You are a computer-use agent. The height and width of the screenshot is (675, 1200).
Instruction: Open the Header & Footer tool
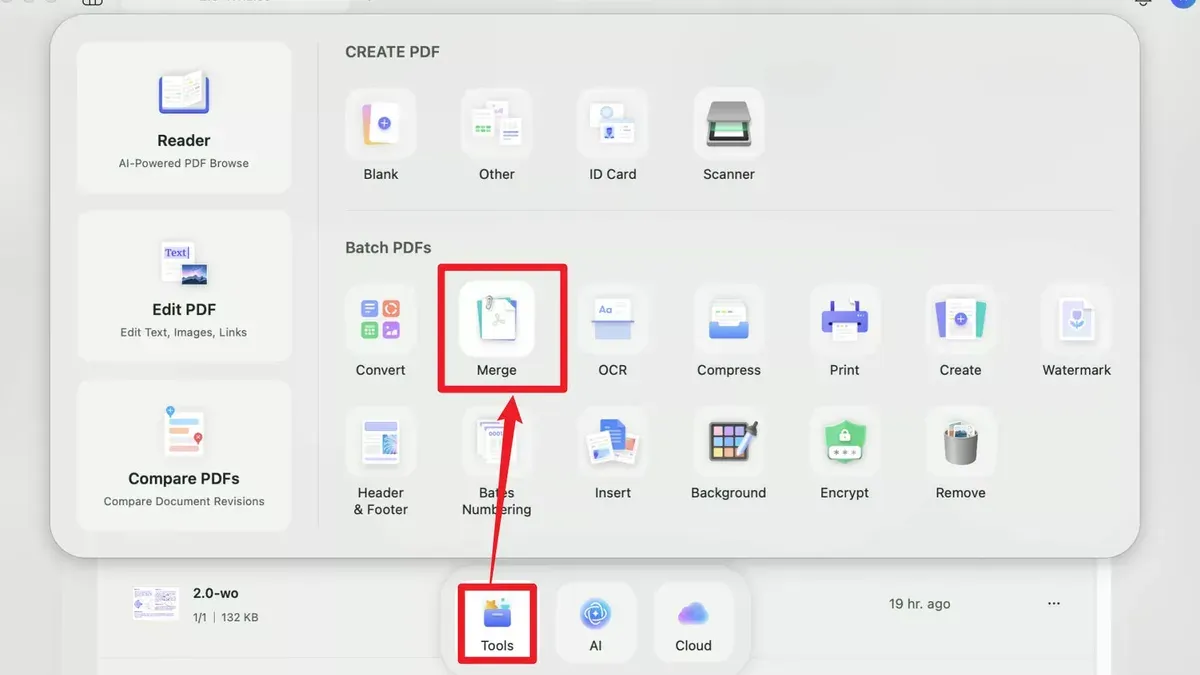point(381,462)
